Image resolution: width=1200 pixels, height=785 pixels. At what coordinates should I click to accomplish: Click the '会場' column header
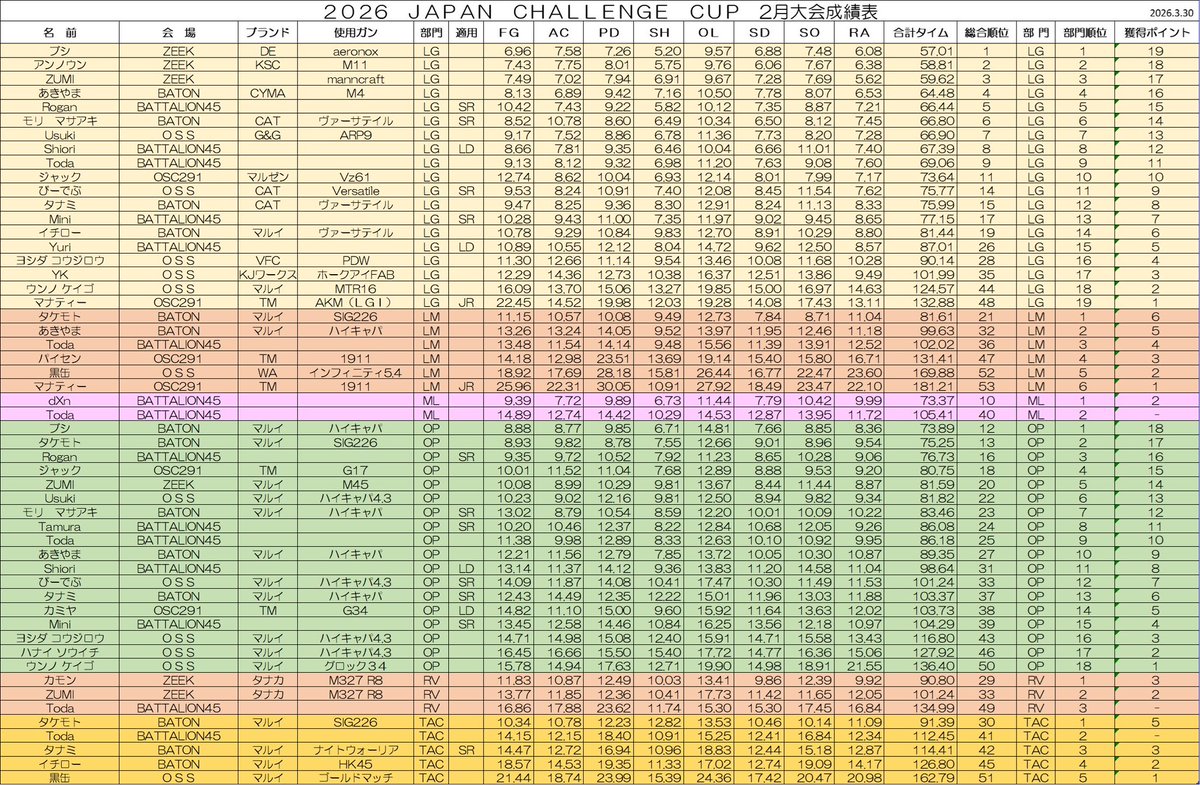[x=179, y=32]
